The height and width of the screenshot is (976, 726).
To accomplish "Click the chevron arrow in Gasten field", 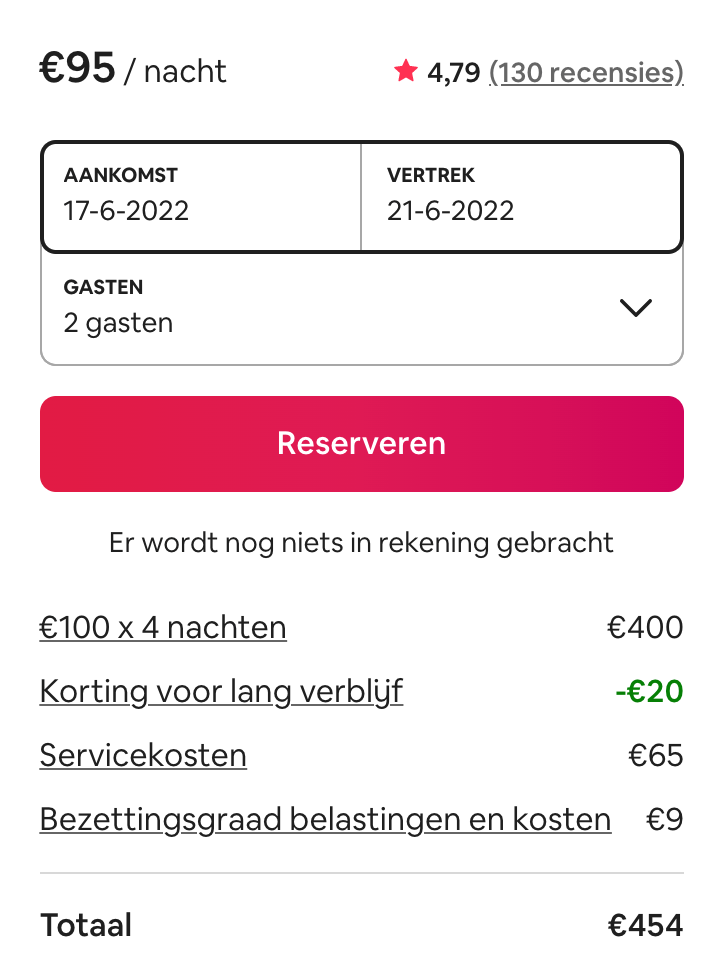I will pyautogui.click(x=636, y=307).
